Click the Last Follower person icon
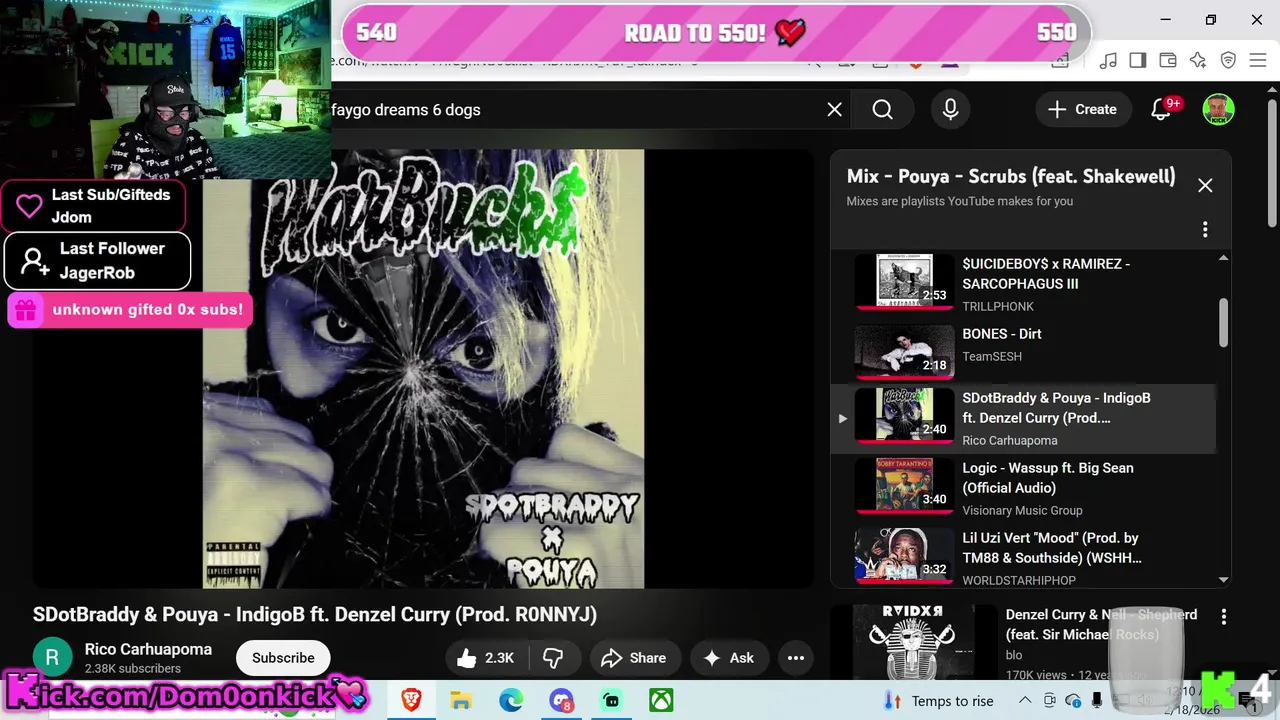 [x=34, y=262]
